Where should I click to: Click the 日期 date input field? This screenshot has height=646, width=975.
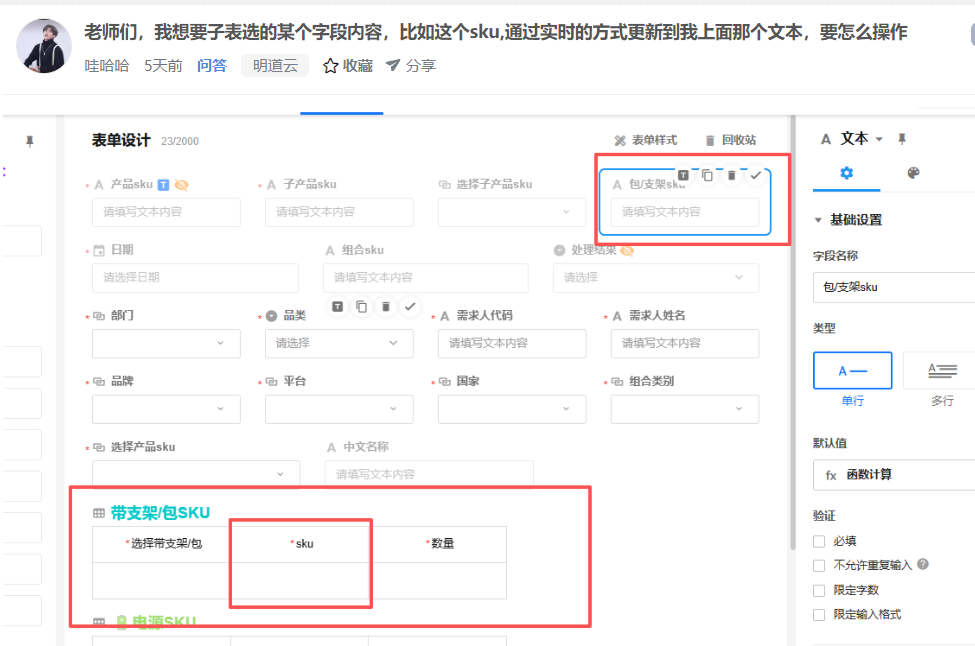(195, 277)
